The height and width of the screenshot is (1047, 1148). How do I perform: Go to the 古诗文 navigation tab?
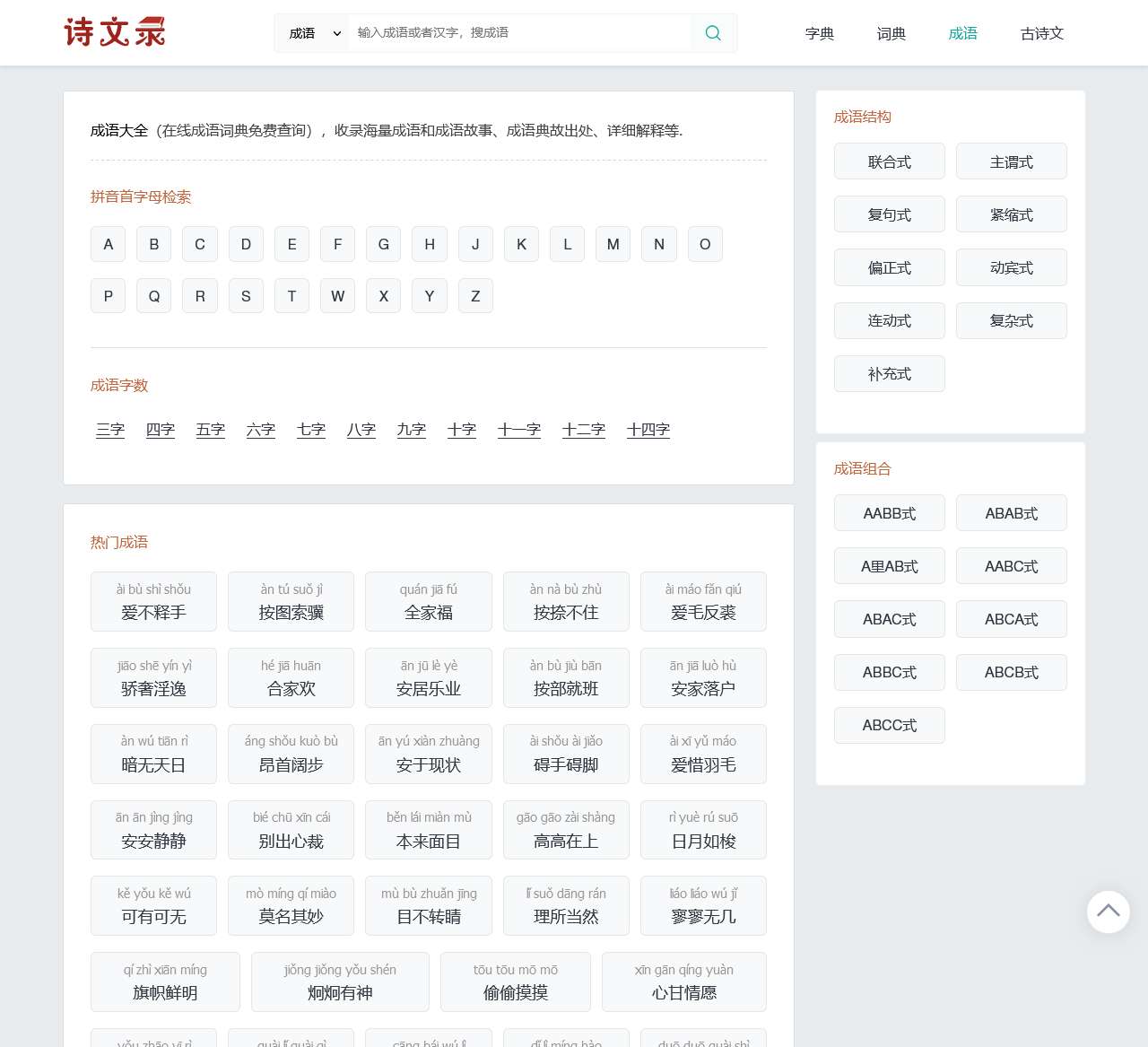point(1041,33)
